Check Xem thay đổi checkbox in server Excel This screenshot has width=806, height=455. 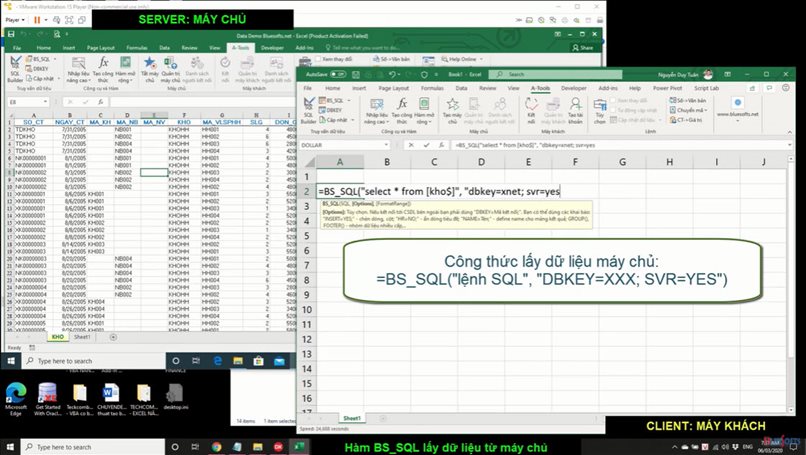point(318,59)
